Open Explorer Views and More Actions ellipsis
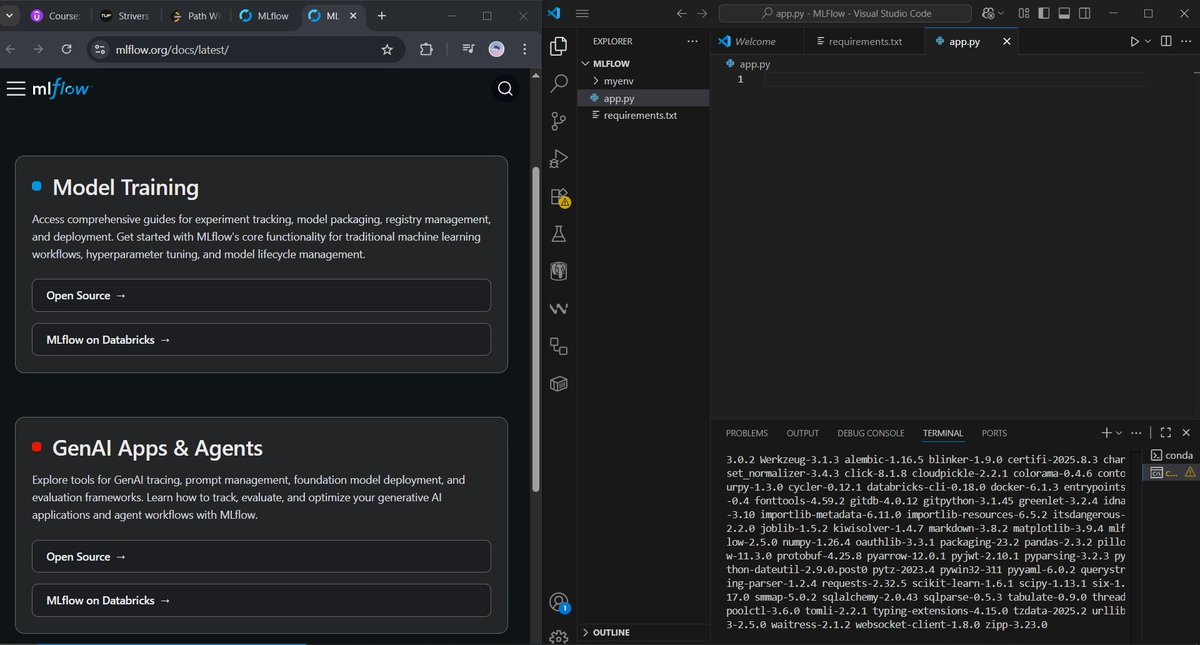The image size is (1200, 645). click(x=693, y=41)
